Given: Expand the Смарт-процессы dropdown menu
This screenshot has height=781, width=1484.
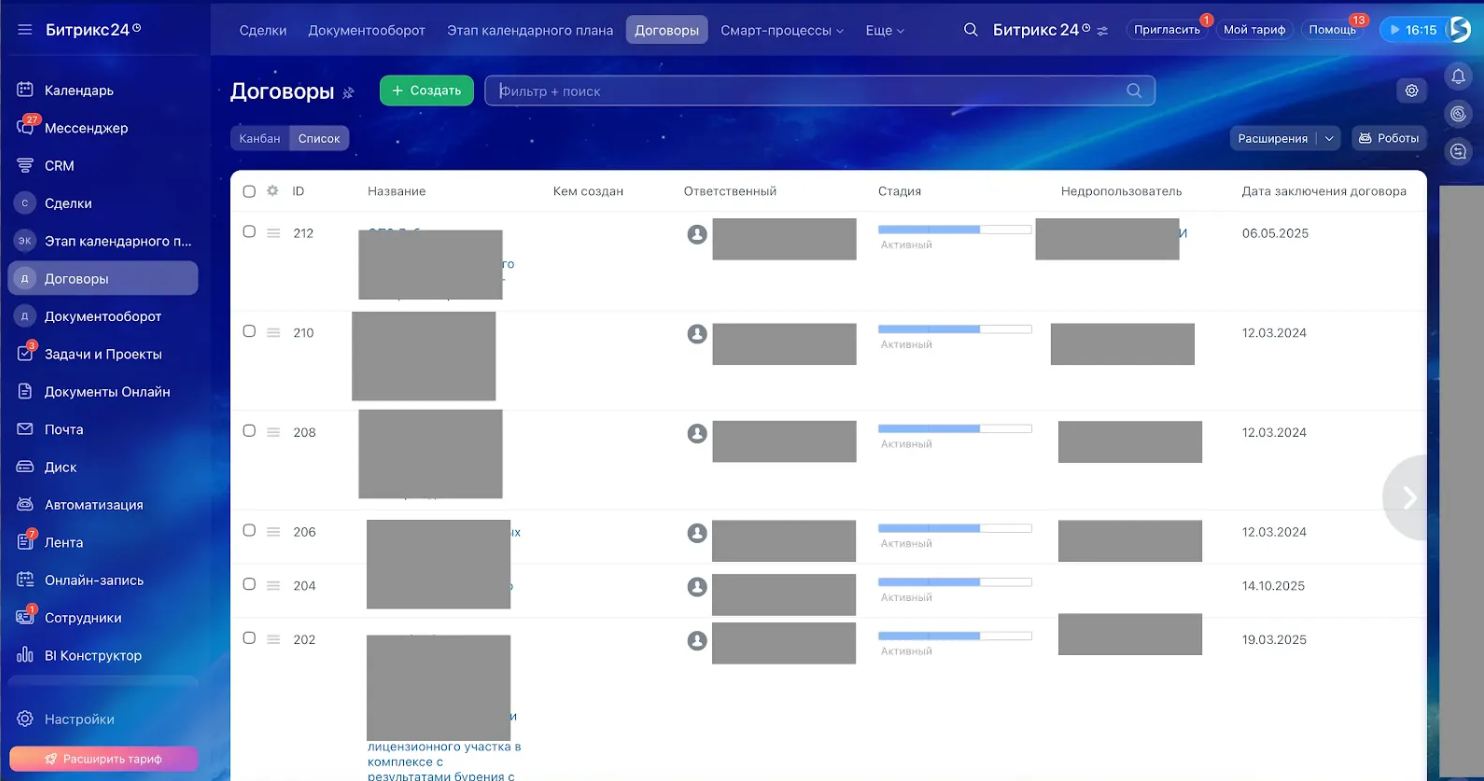Looking at the screenshot, I should click(782, 30).
